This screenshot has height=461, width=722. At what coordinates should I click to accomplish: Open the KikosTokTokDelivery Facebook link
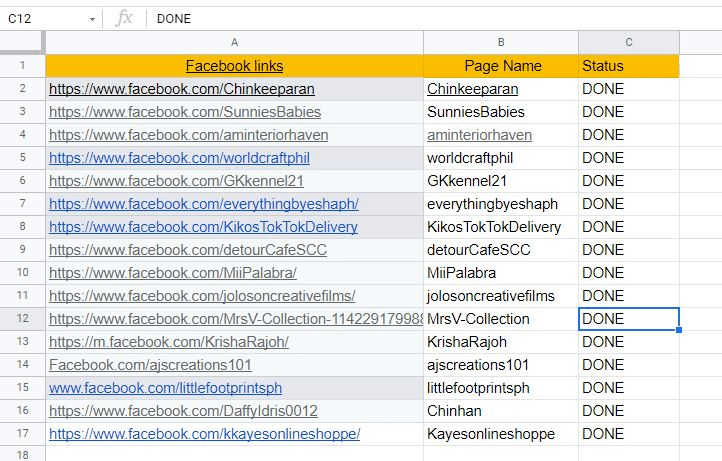click(x=203, y=227)
